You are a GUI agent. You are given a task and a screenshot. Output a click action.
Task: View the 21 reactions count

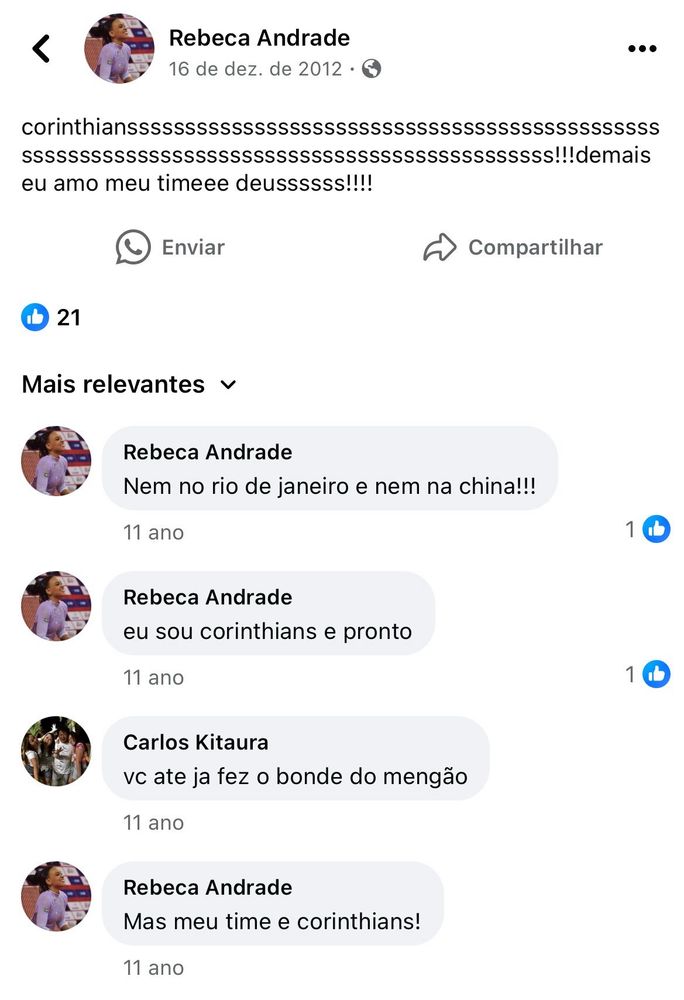click(69, 318)
